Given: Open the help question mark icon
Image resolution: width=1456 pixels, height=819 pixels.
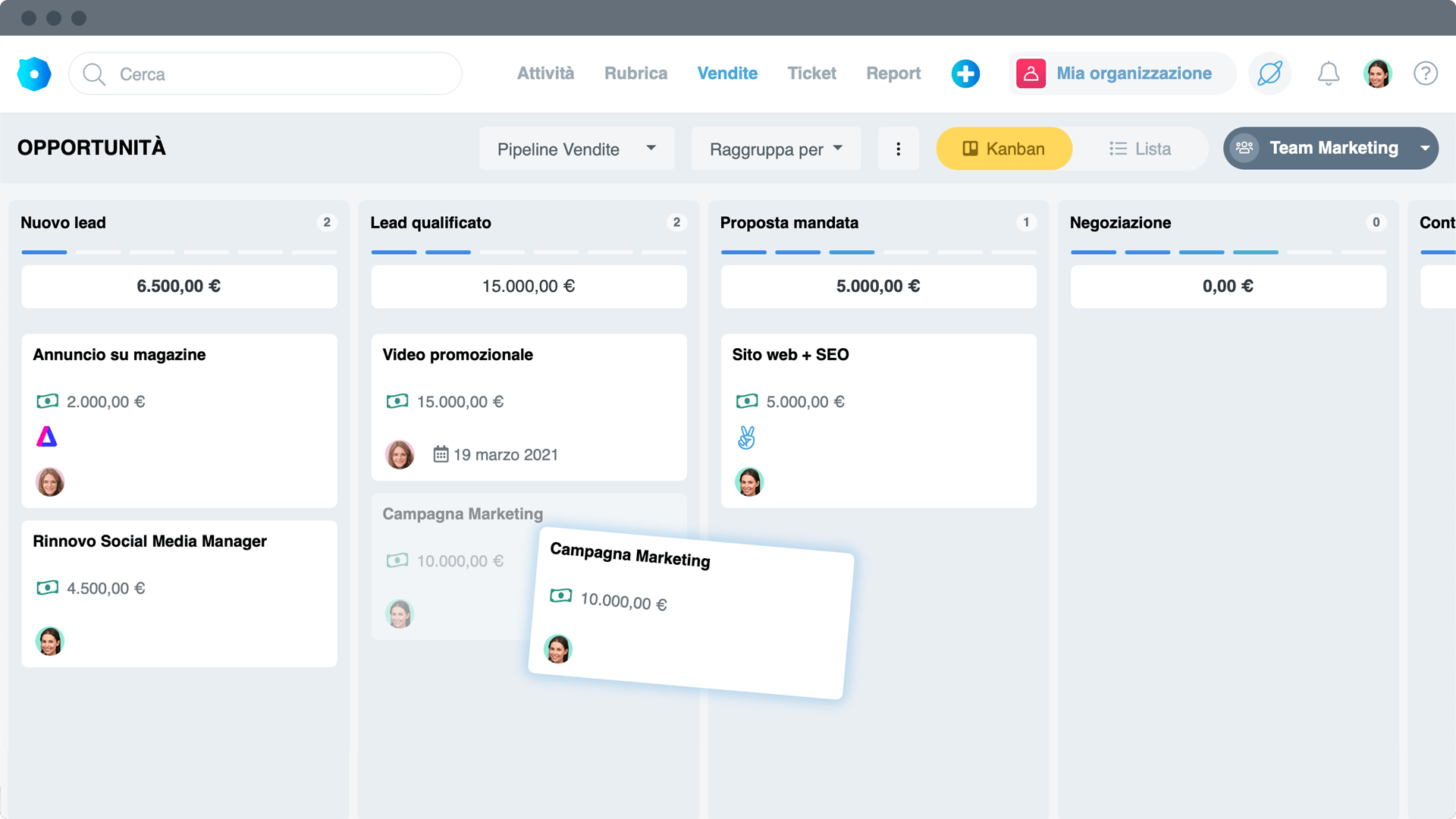Looking at the screenshot, I should [x=1425, y=74].
